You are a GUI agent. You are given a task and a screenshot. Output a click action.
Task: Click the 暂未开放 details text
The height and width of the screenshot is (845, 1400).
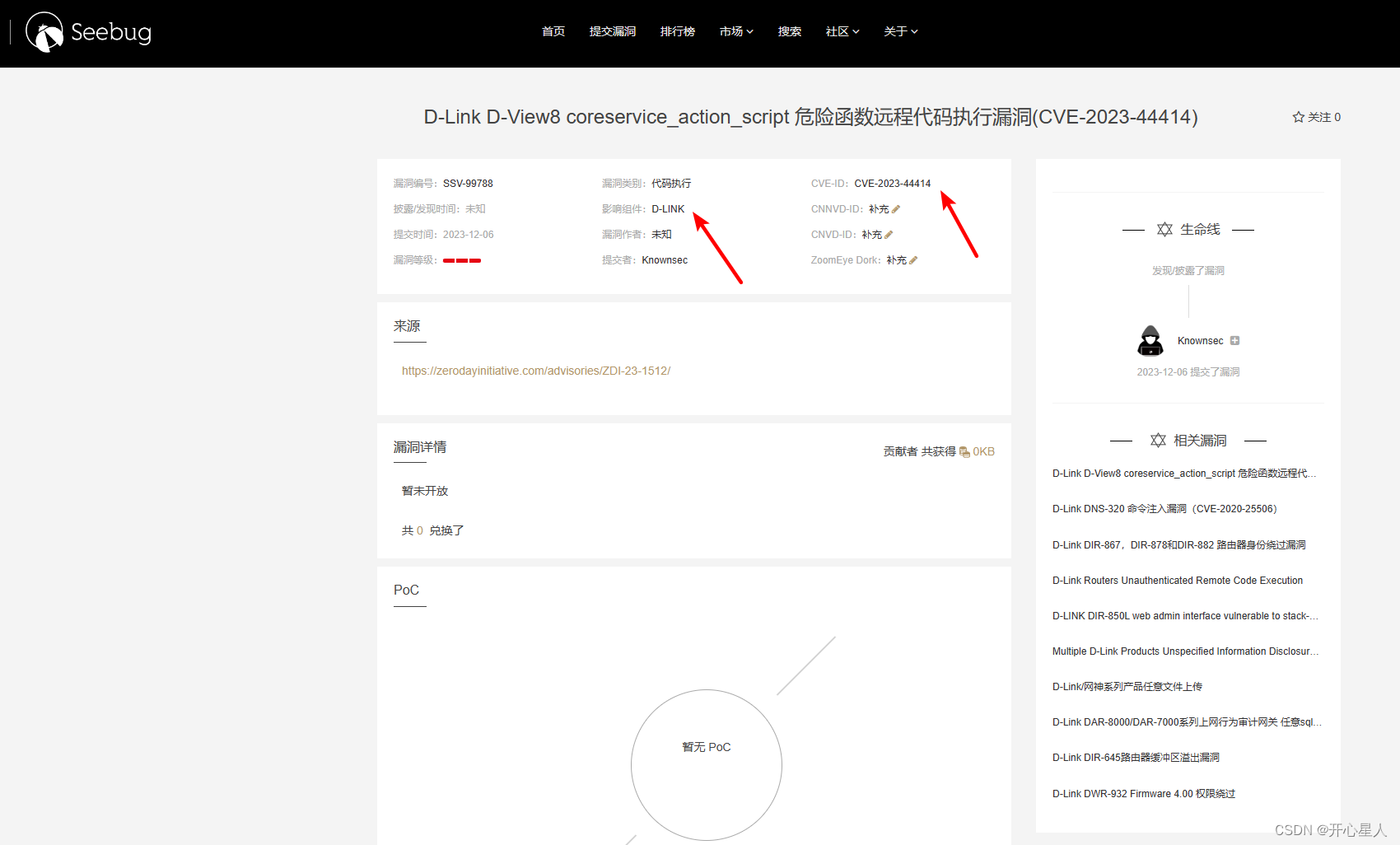(425, 491)
